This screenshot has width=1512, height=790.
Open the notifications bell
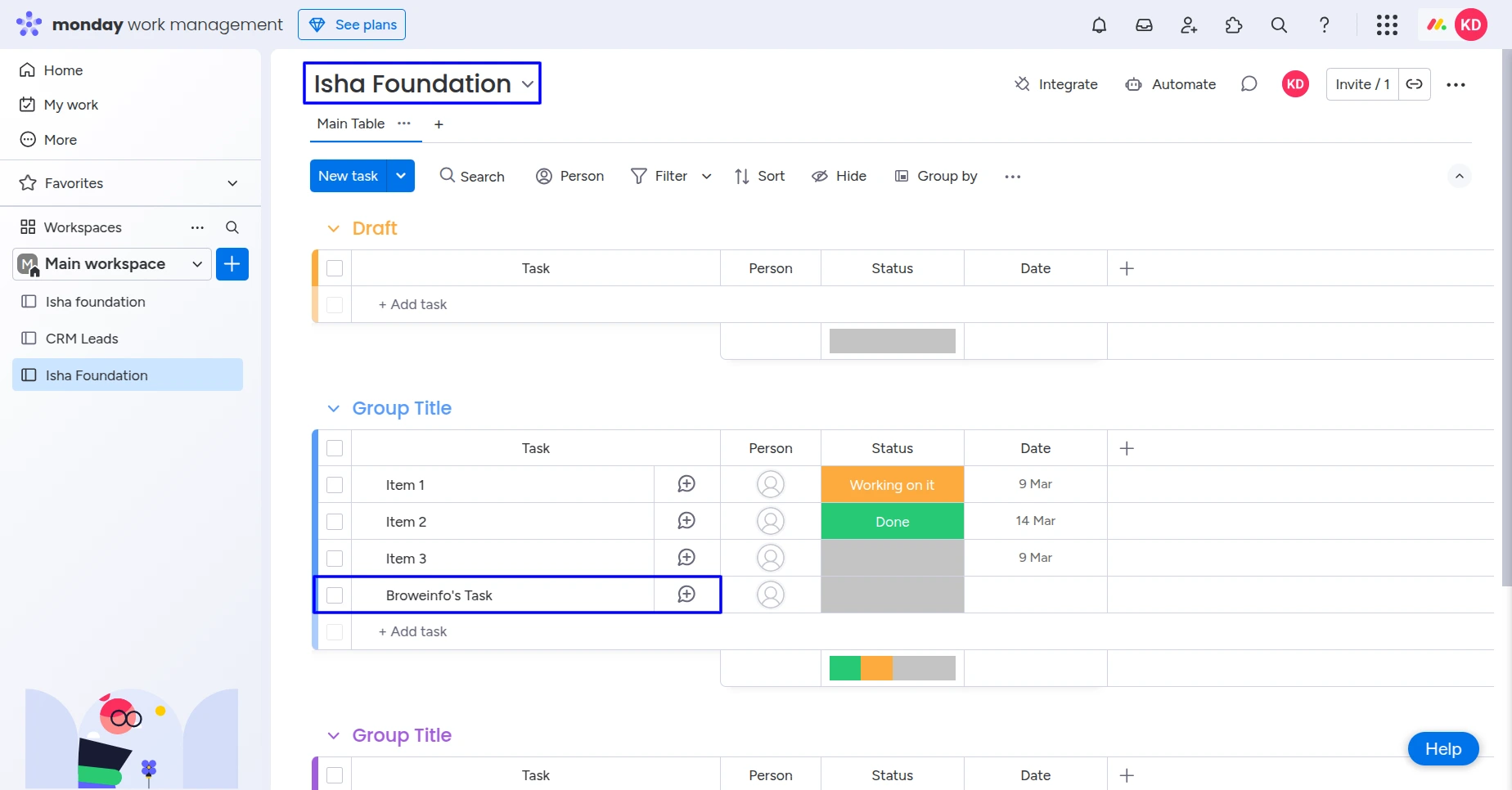coord(1099,25)
